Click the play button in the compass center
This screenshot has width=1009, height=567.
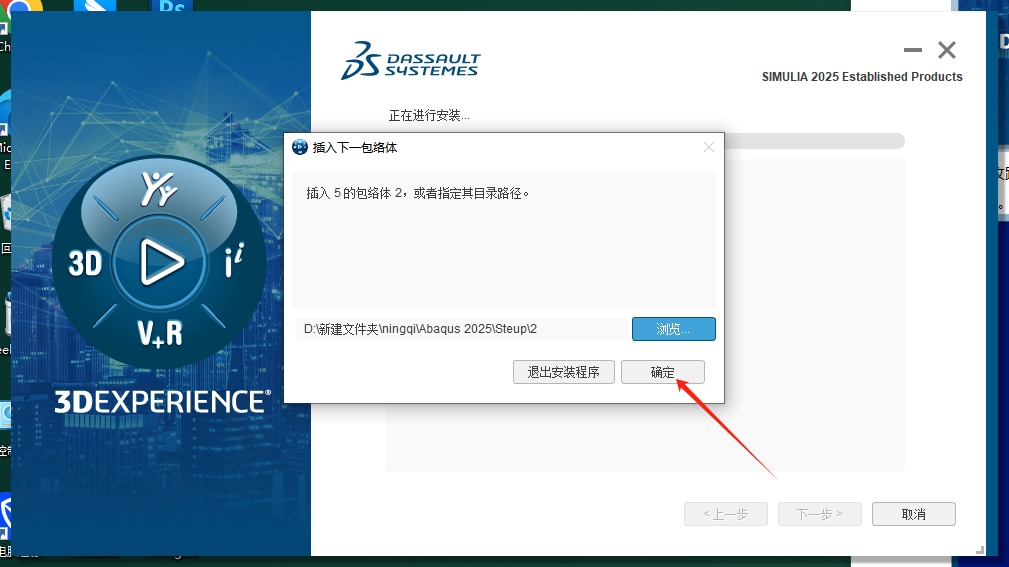tap(160, 262)
